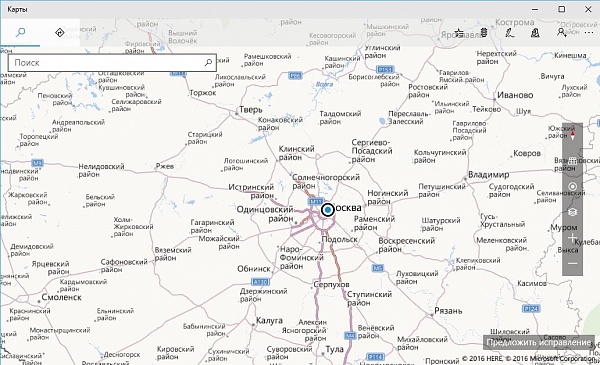Click the magnifier inside the search box
Screen dimensions: 600x365
pyautogui.click(x=209, y=62)
